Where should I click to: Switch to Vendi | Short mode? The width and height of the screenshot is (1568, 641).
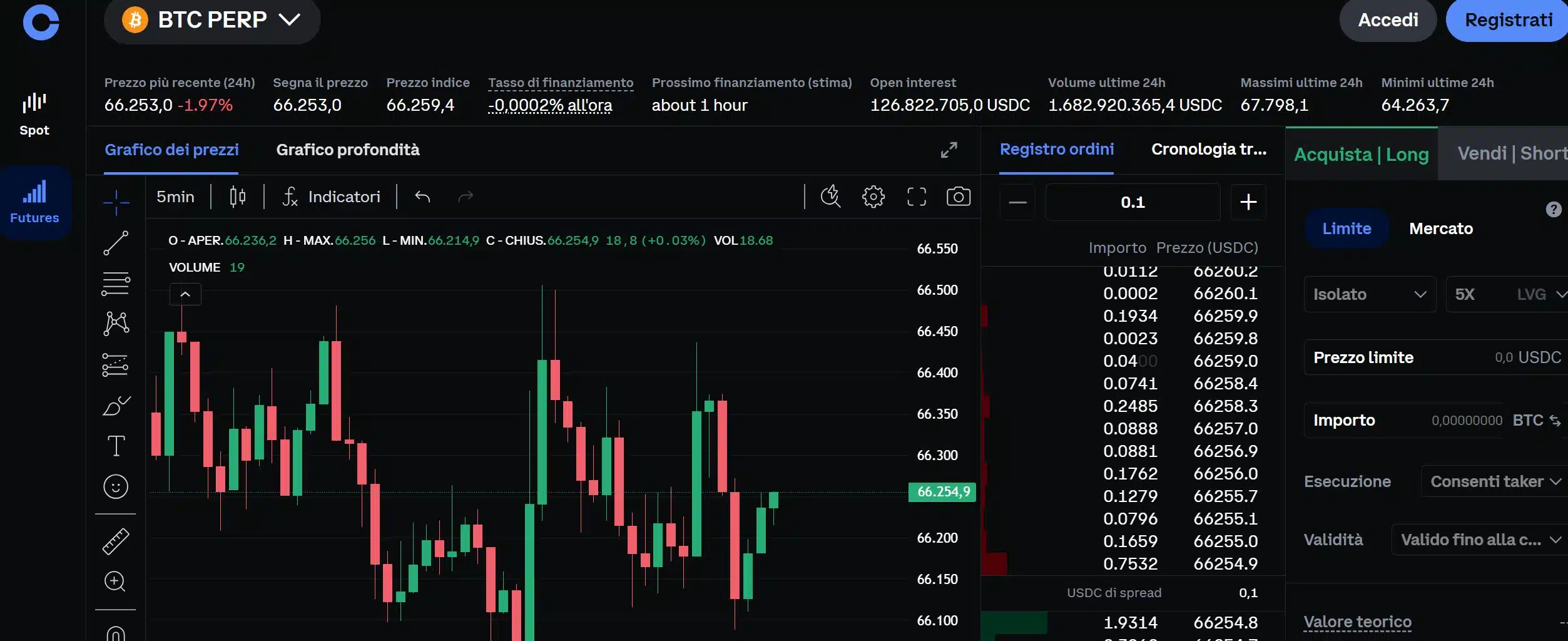pyautogui.click(x=1509, y=153)
